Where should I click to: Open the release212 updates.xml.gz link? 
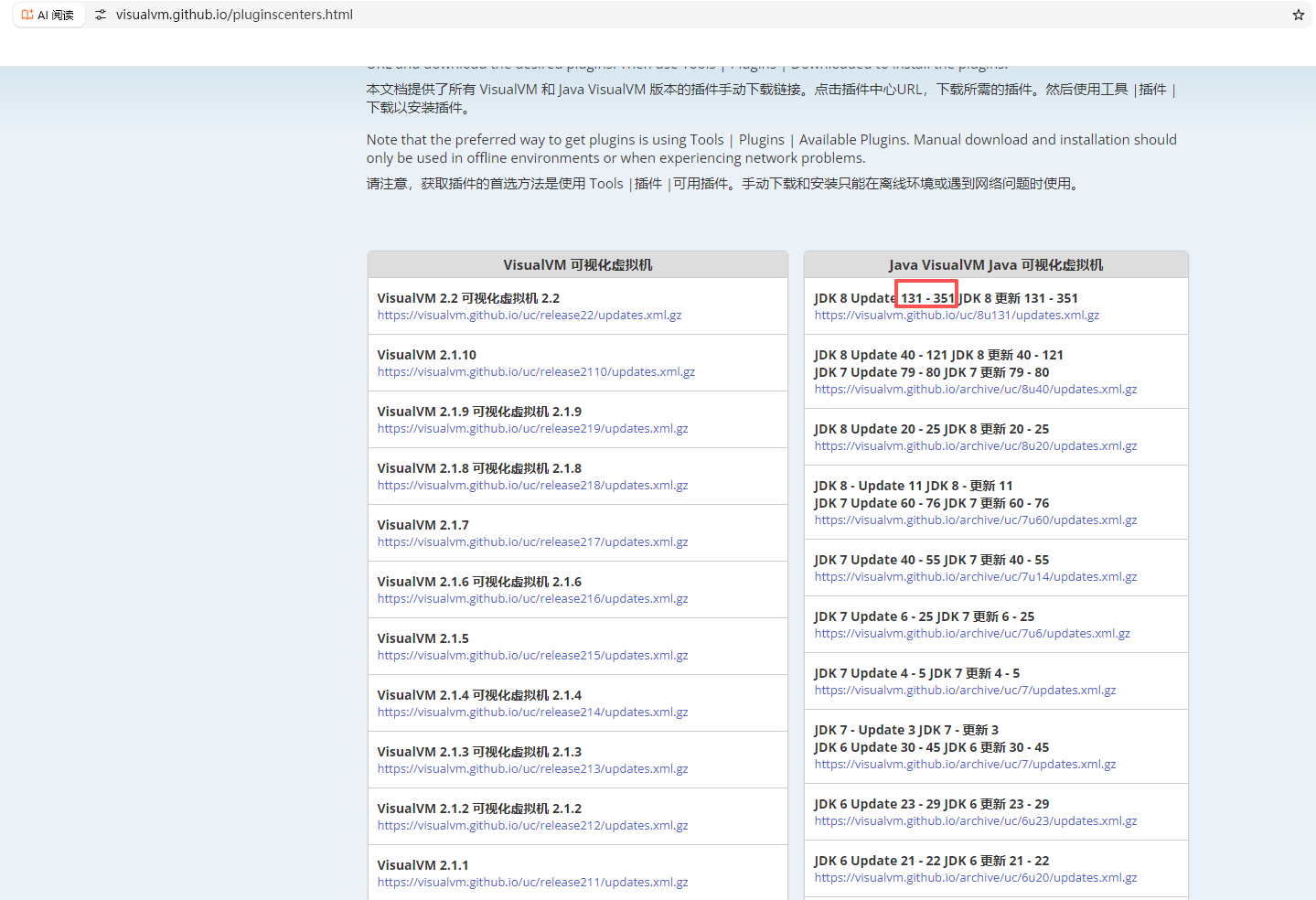pos(532,826)
